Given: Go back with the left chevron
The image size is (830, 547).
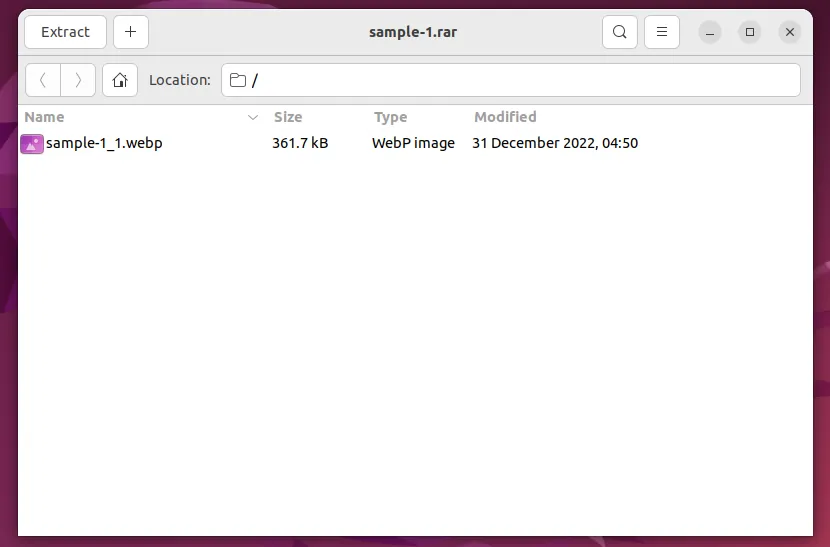Looking at the screenshot, I should point(43,80).
